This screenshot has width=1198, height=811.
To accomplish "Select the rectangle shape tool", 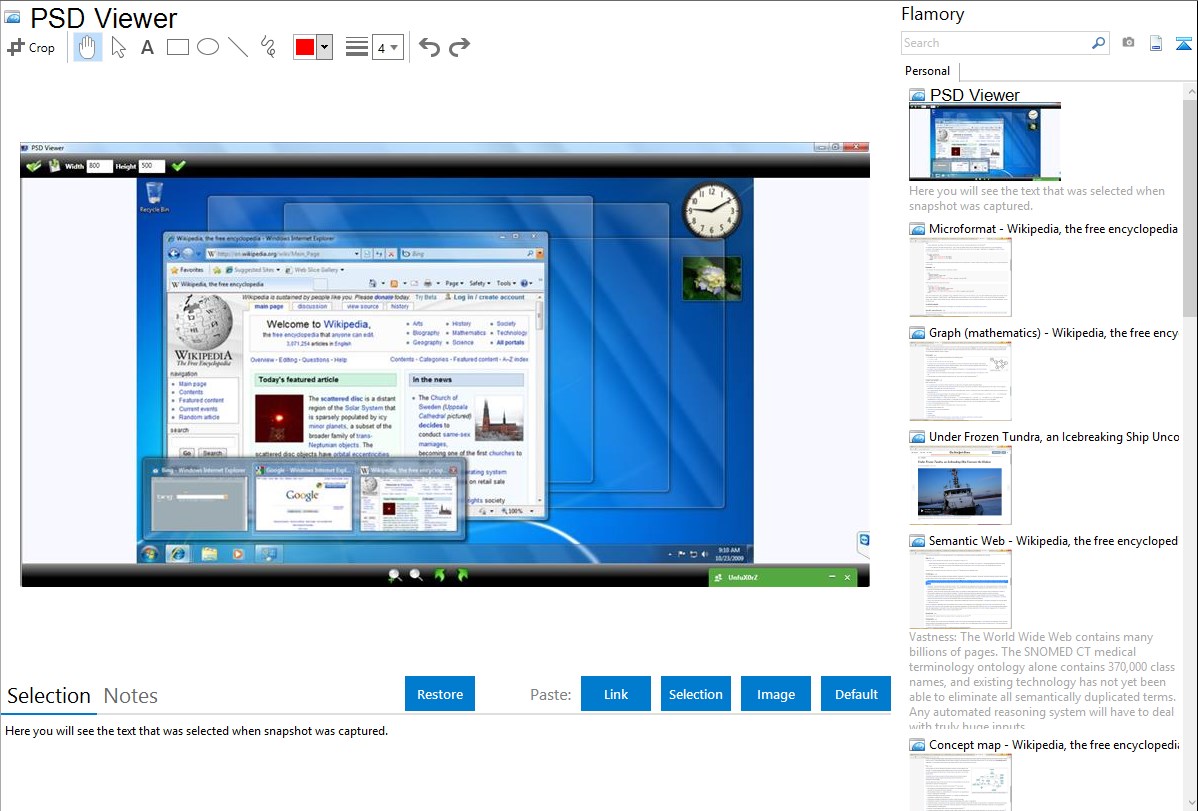I will pyautogui.click(x=177, y=47).
